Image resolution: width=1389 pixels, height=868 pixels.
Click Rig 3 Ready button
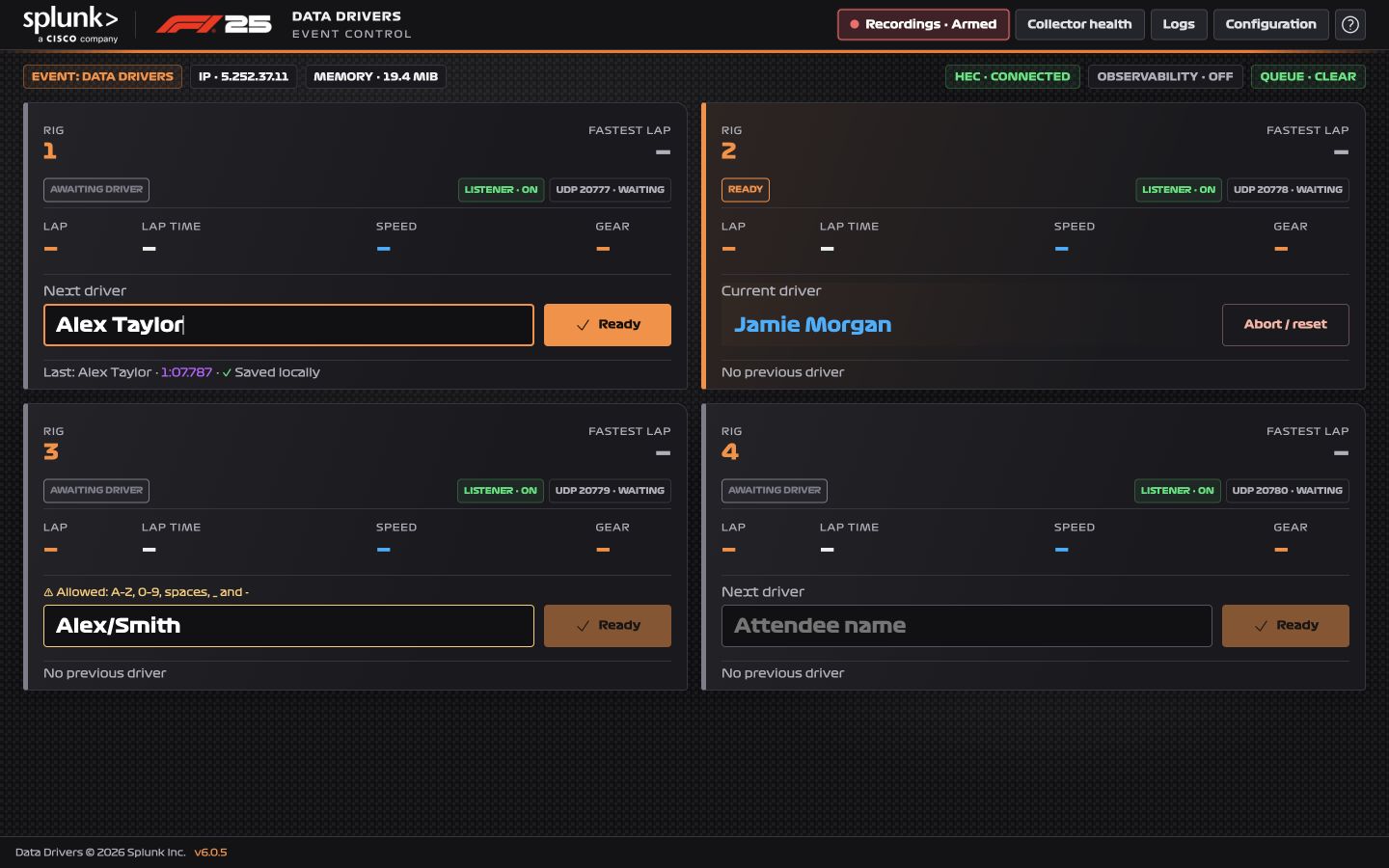point(608,626)
